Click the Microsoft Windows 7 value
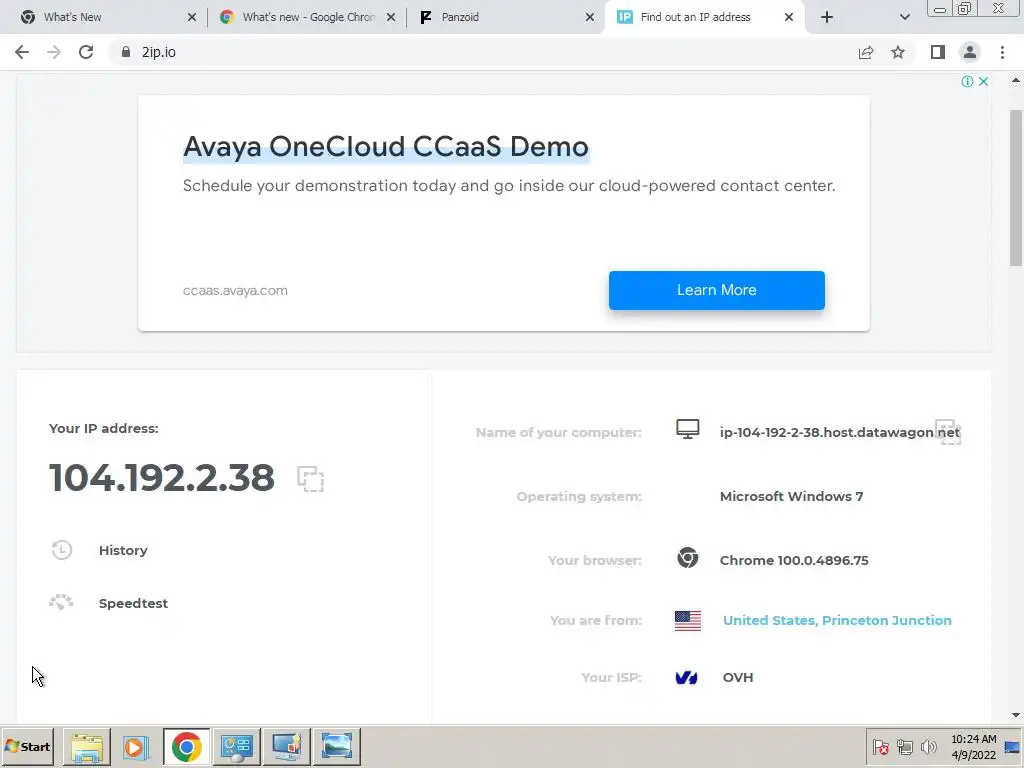The height and width of the screenshot is (768, 1024). click(792, 496)
